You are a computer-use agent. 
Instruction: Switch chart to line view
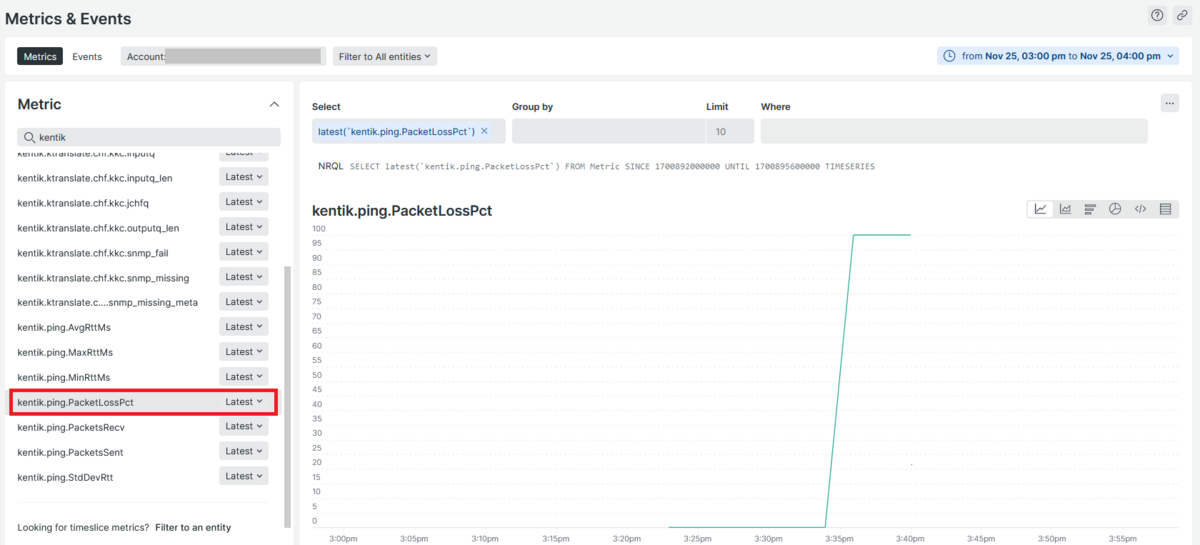pos(1040,209)
